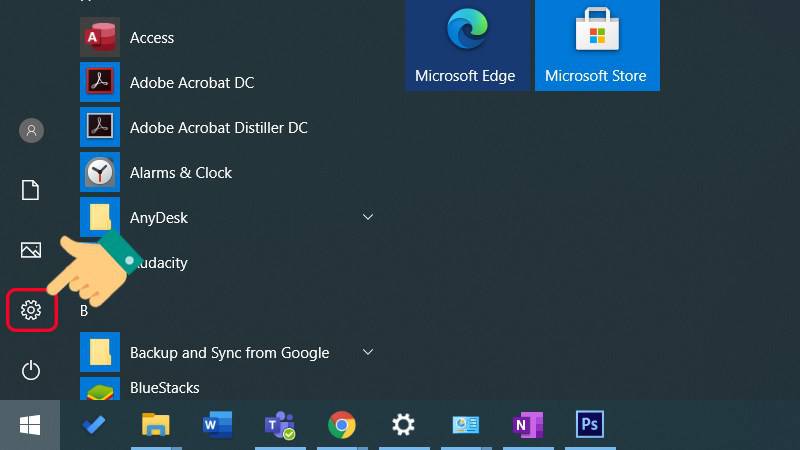Open Documents from the Start sidebar

31,190
